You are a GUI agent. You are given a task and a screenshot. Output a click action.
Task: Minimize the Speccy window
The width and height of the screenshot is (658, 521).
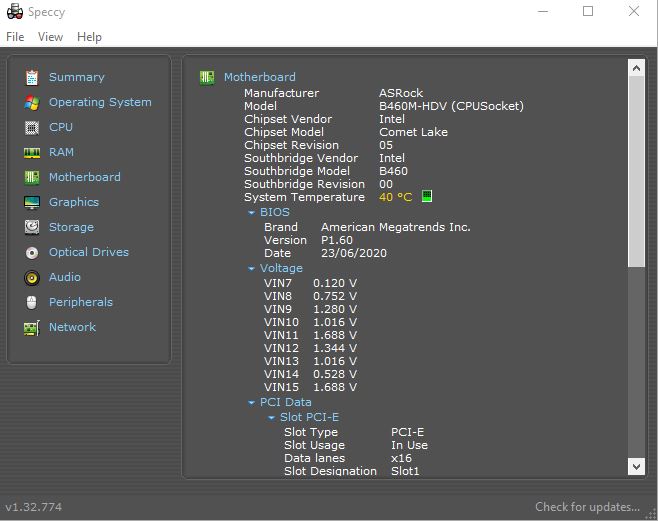[x=543, y=11]
